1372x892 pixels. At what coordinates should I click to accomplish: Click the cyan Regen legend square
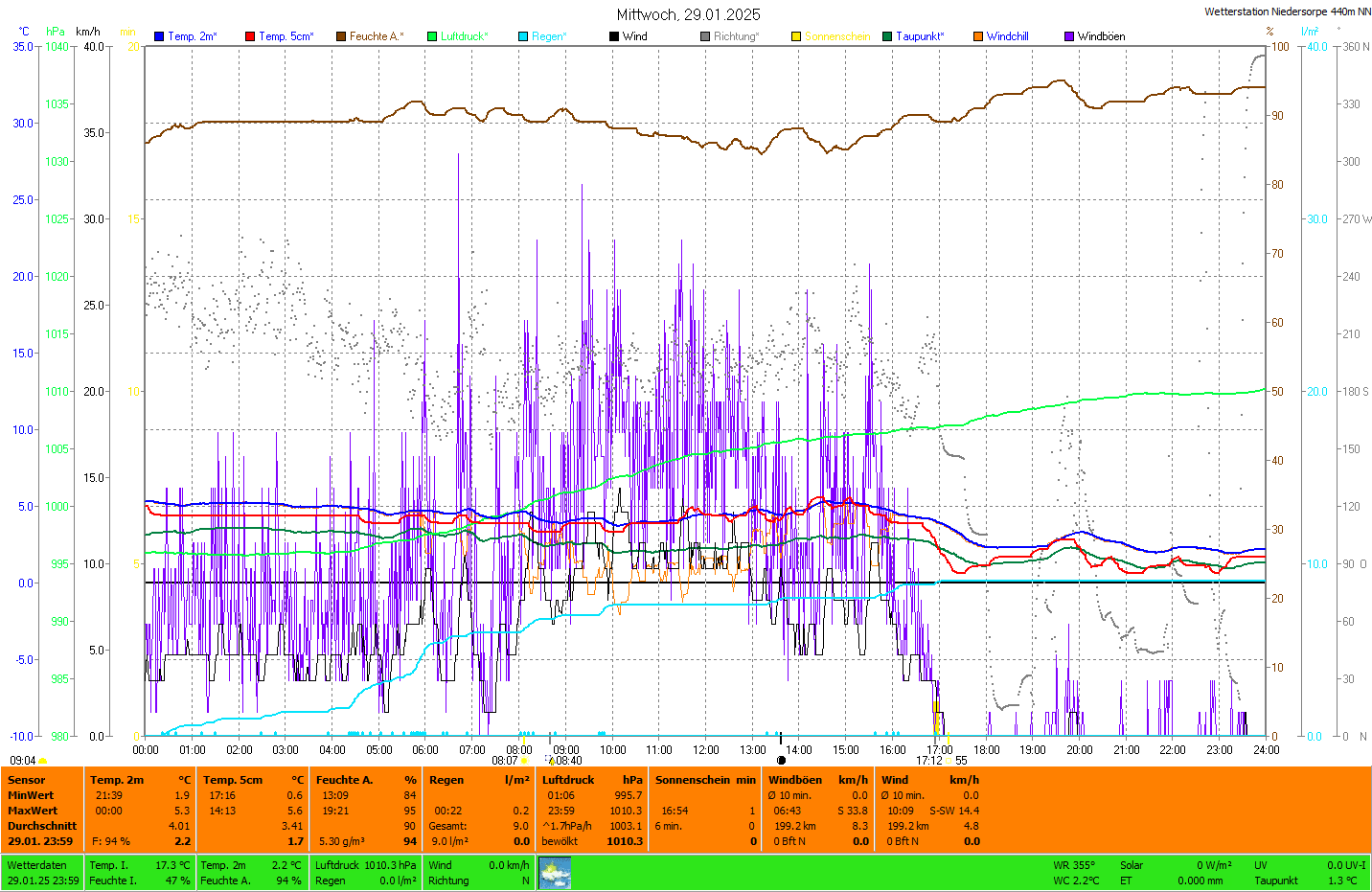523,36
